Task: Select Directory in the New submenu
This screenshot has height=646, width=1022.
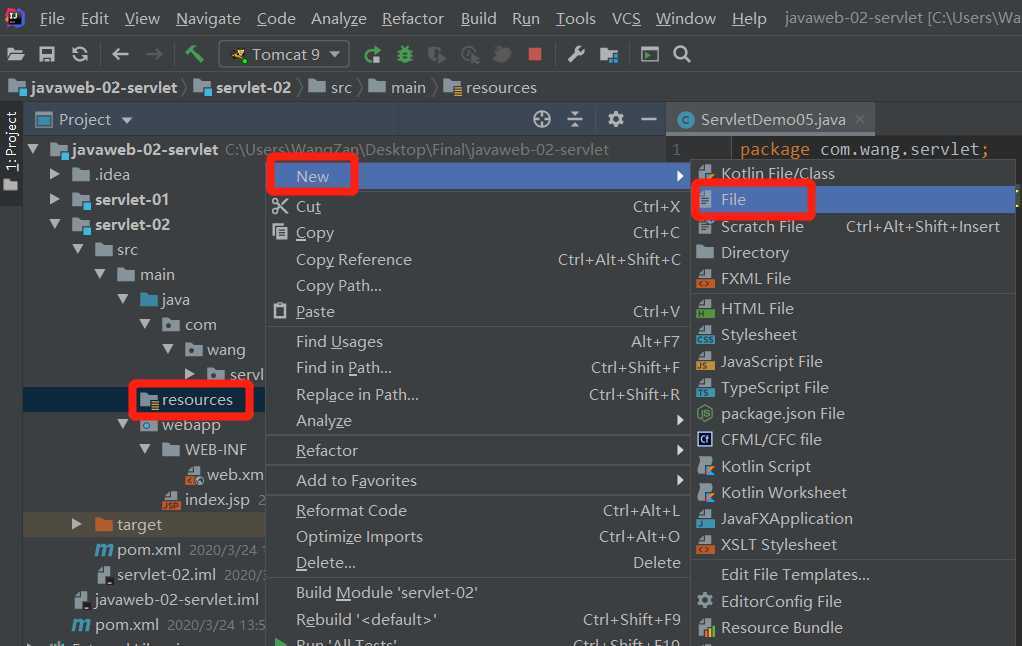Action: [854, 252]
